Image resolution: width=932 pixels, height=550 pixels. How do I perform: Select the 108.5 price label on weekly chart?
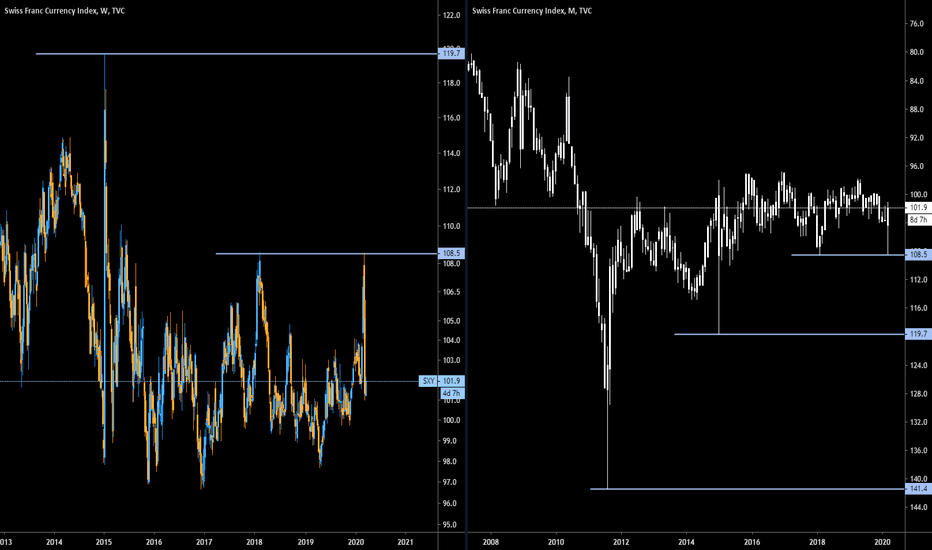(x=451, y=253)
